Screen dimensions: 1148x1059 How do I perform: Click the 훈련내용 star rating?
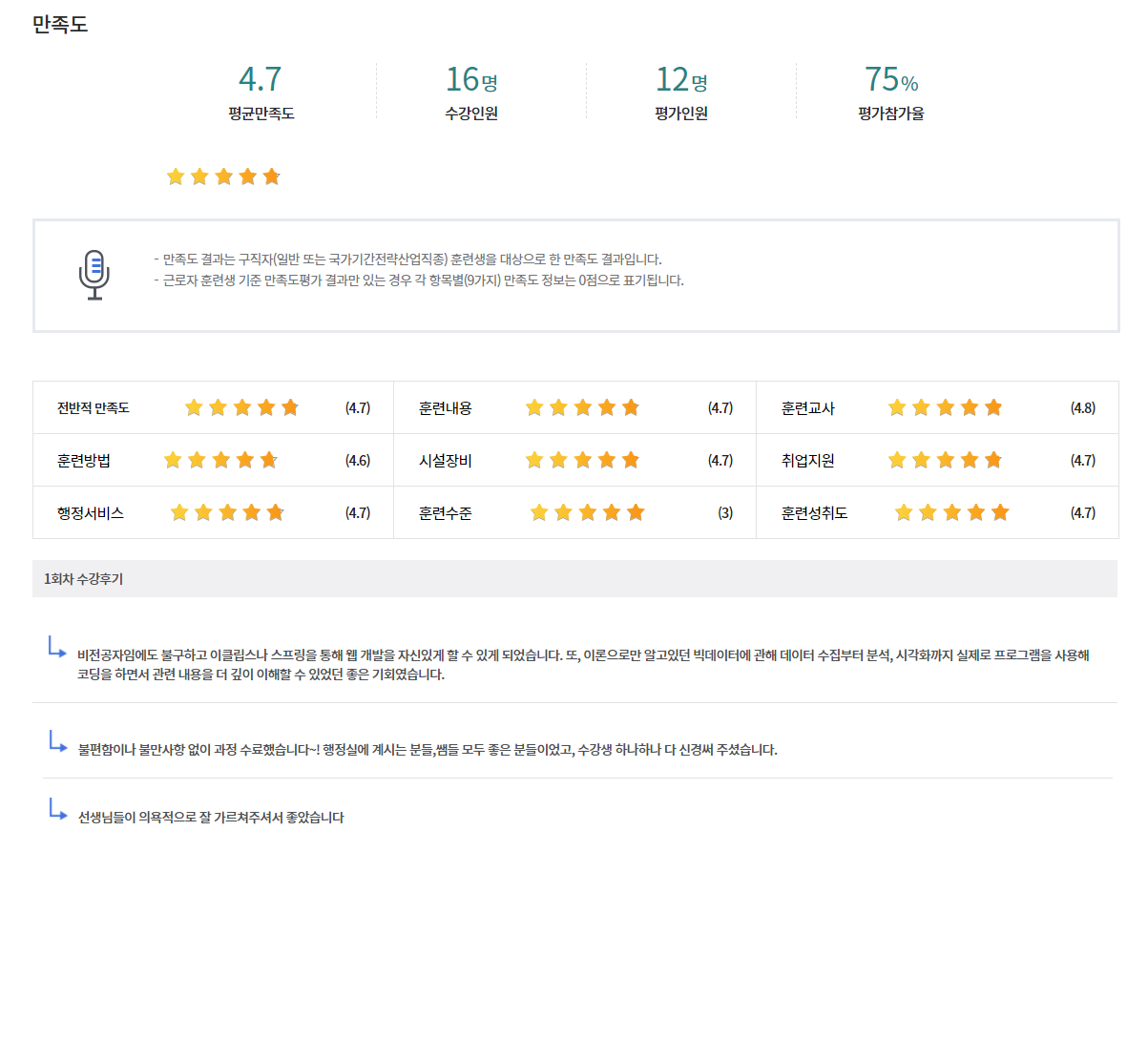tap(582, 407)
